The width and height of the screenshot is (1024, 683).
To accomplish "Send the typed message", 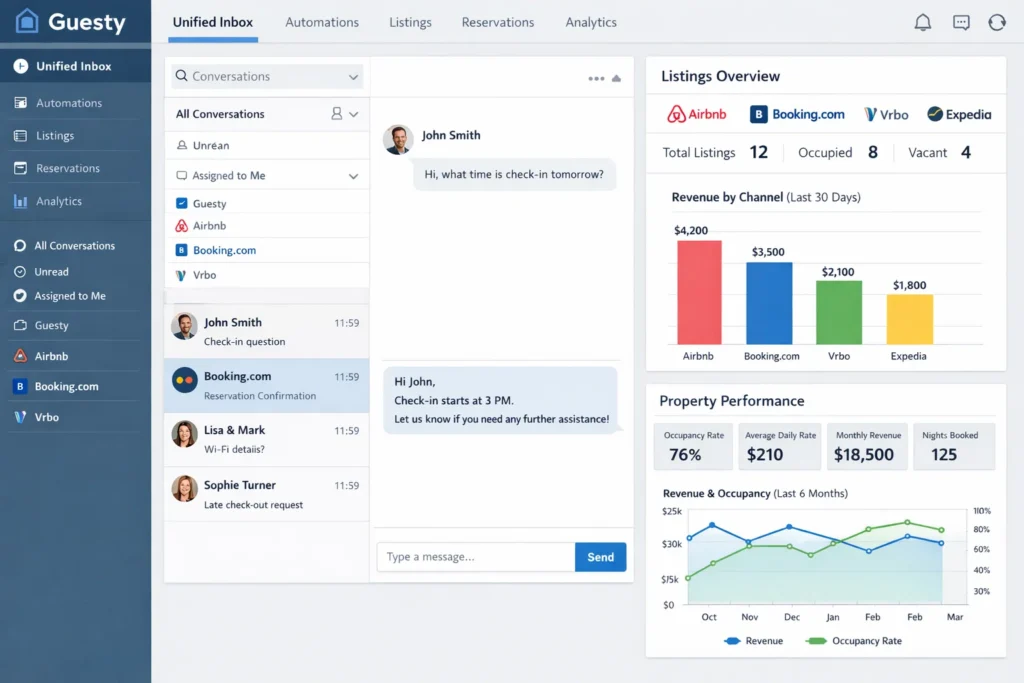I will pyautogui.click(x=600, y=557).
